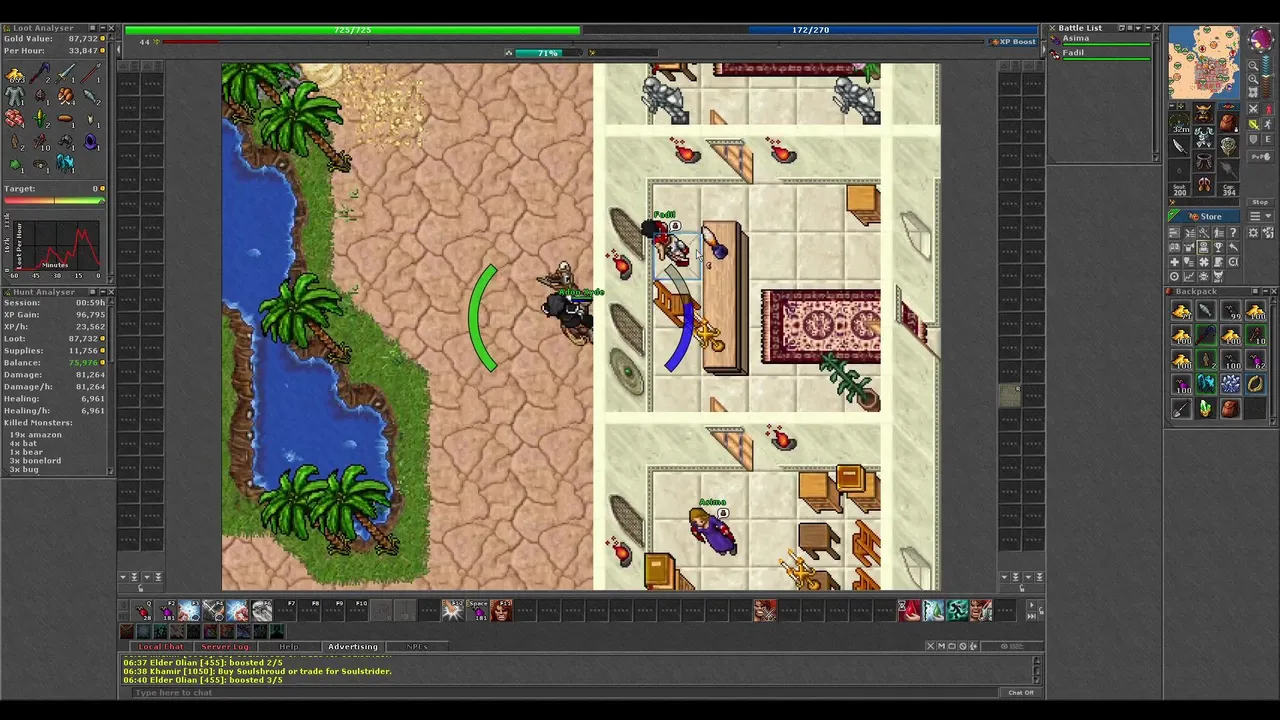
Task: Click the green health bar
Action: coord(352,30)
